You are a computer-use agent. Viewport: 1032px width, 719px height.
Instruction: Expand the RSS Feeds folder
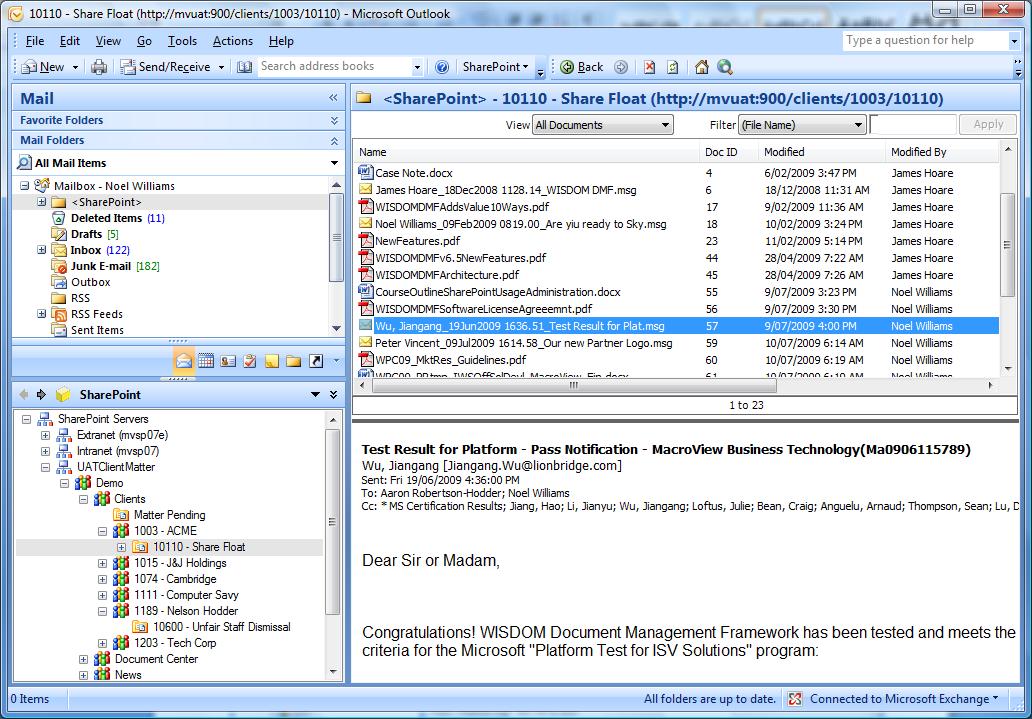click(41, 314)
